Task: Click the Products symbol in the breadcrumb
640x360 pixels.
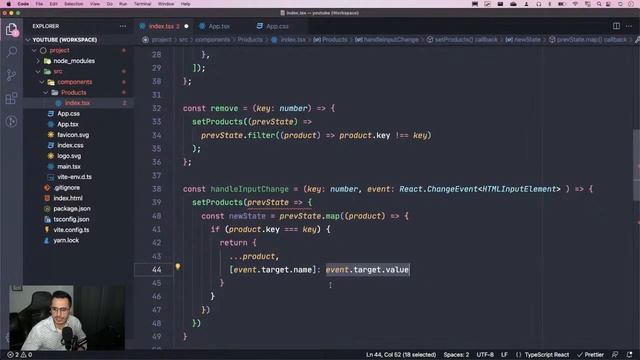Action: click(330, 40)
